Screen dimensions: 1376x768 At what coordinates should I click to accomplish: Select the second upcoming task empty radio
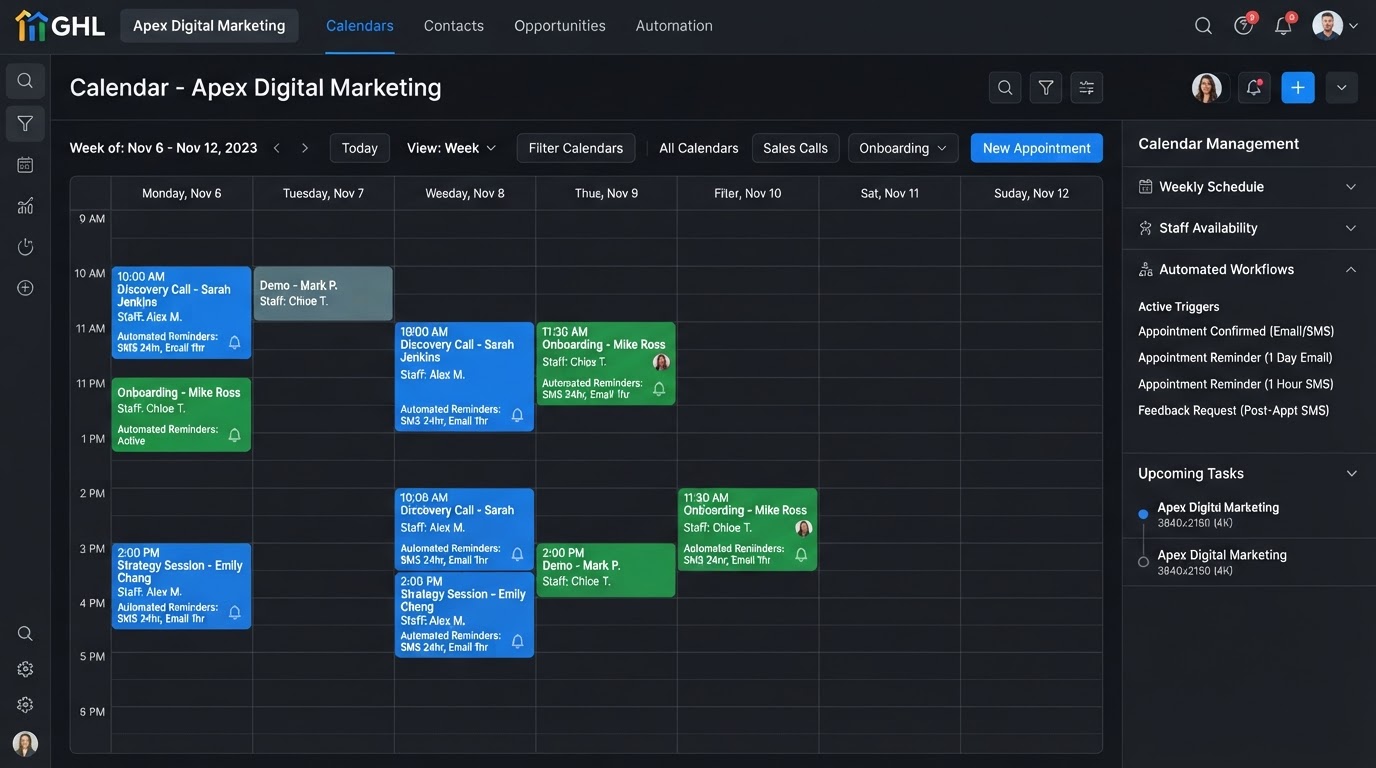[1143, 562]
